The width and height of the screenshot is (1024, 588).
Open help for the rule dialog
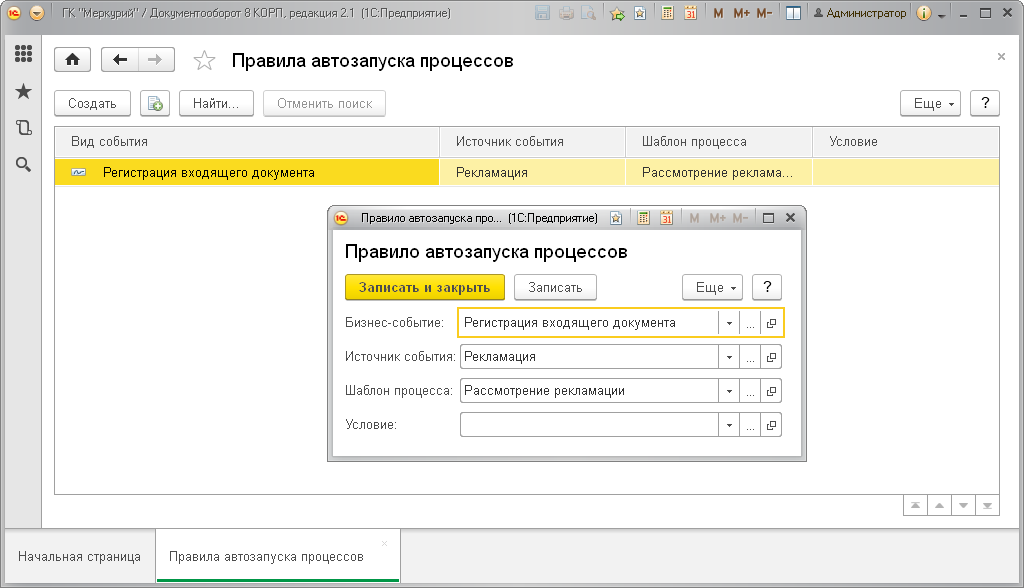tap(767, 287)
